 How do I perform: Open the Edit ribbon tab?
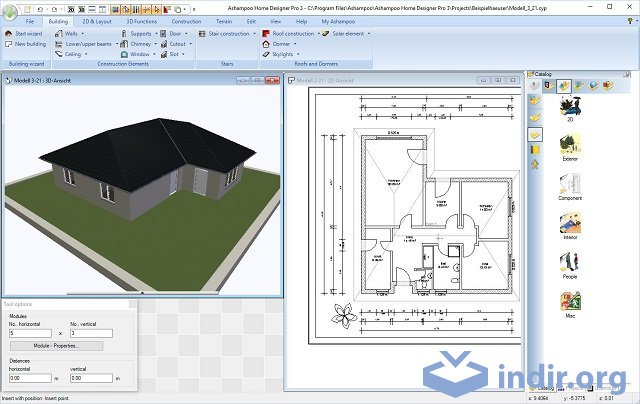click(x=251, y=21)
